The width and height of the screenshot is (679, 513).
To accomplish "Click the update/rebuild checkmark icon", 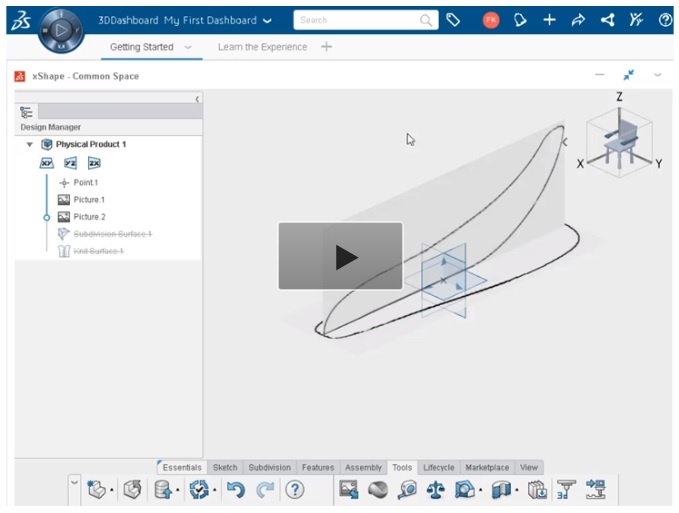I will tap(199, 490).
